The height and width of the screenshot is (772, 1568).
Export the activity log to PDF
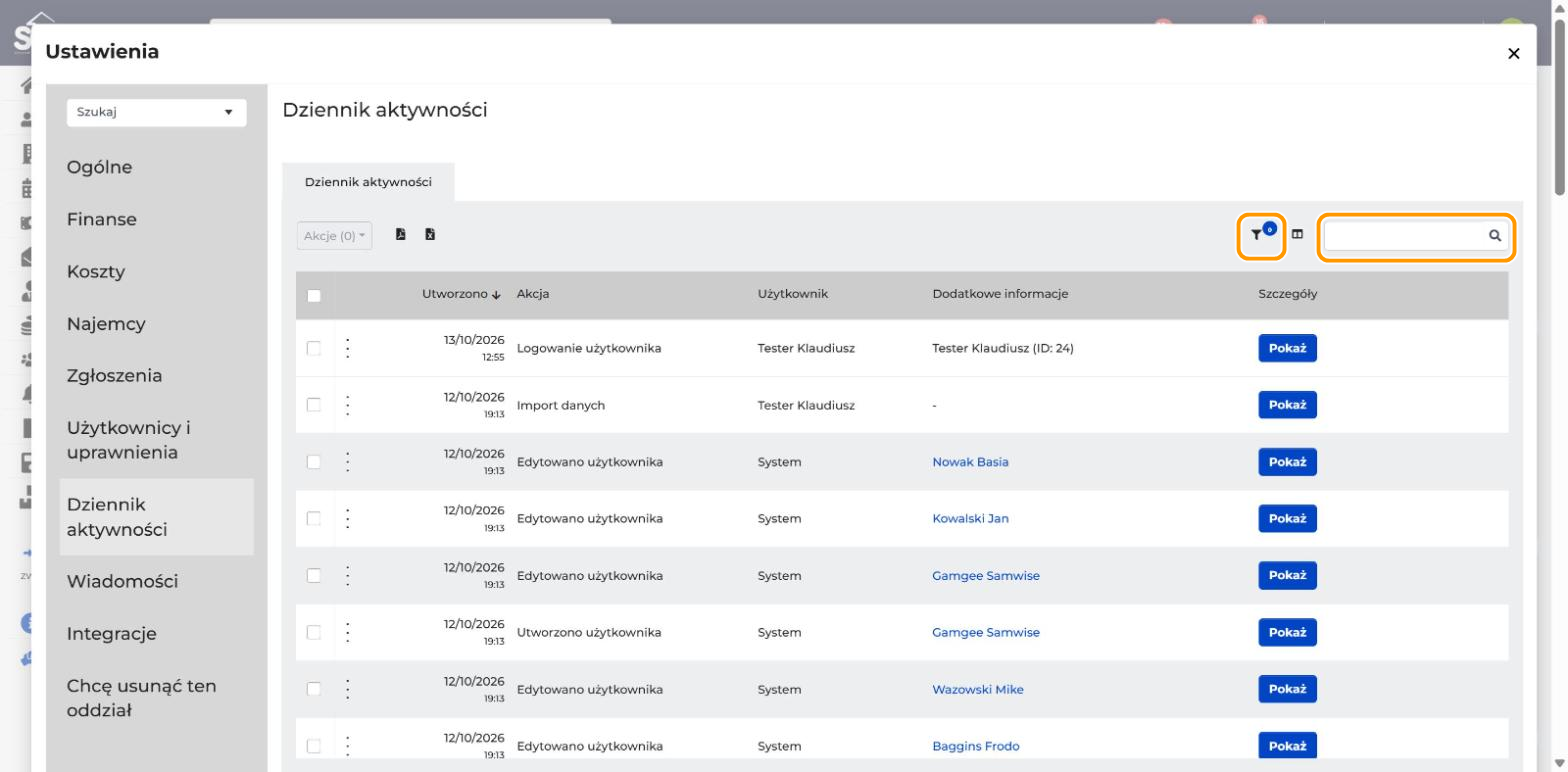[x=401, y=235]
